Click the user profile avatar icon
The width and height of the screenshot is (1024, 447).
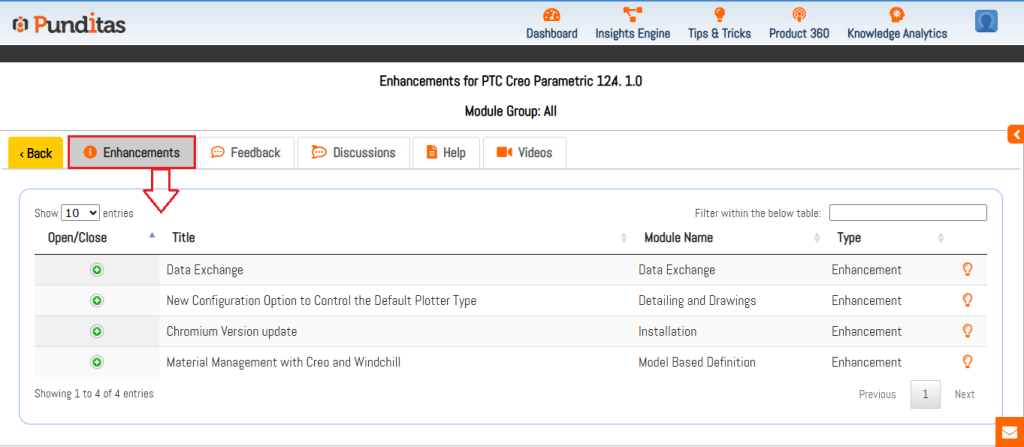pyautogui.click(x=986, y=21)
